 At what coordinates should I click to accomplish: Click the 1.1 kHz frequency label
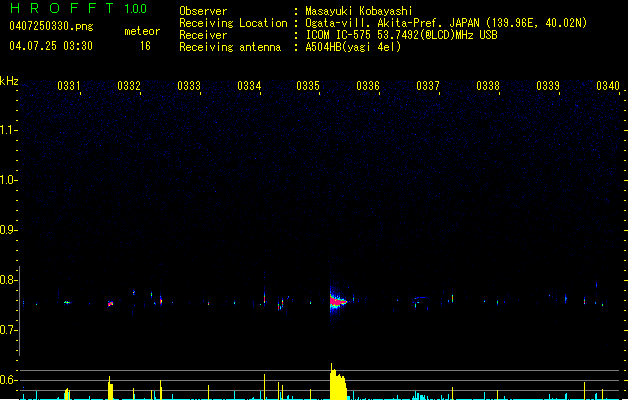pos(7,130)
